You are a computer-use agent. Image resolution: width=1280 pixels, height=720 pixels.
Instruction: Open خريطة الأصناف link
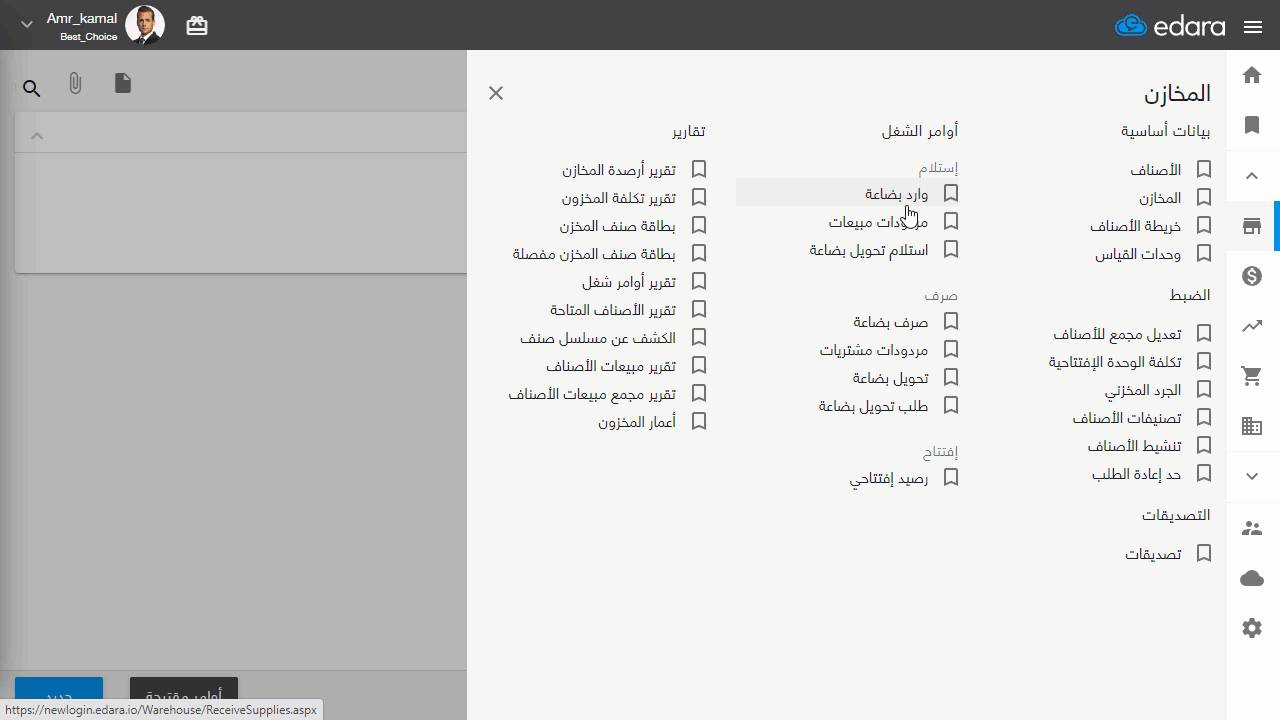[x=1136, y=227]
